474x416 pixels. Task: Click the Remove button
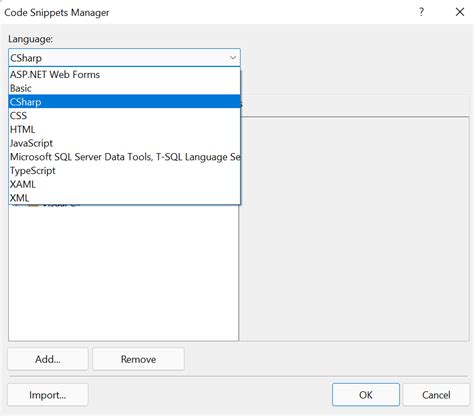tap(138, 359)
